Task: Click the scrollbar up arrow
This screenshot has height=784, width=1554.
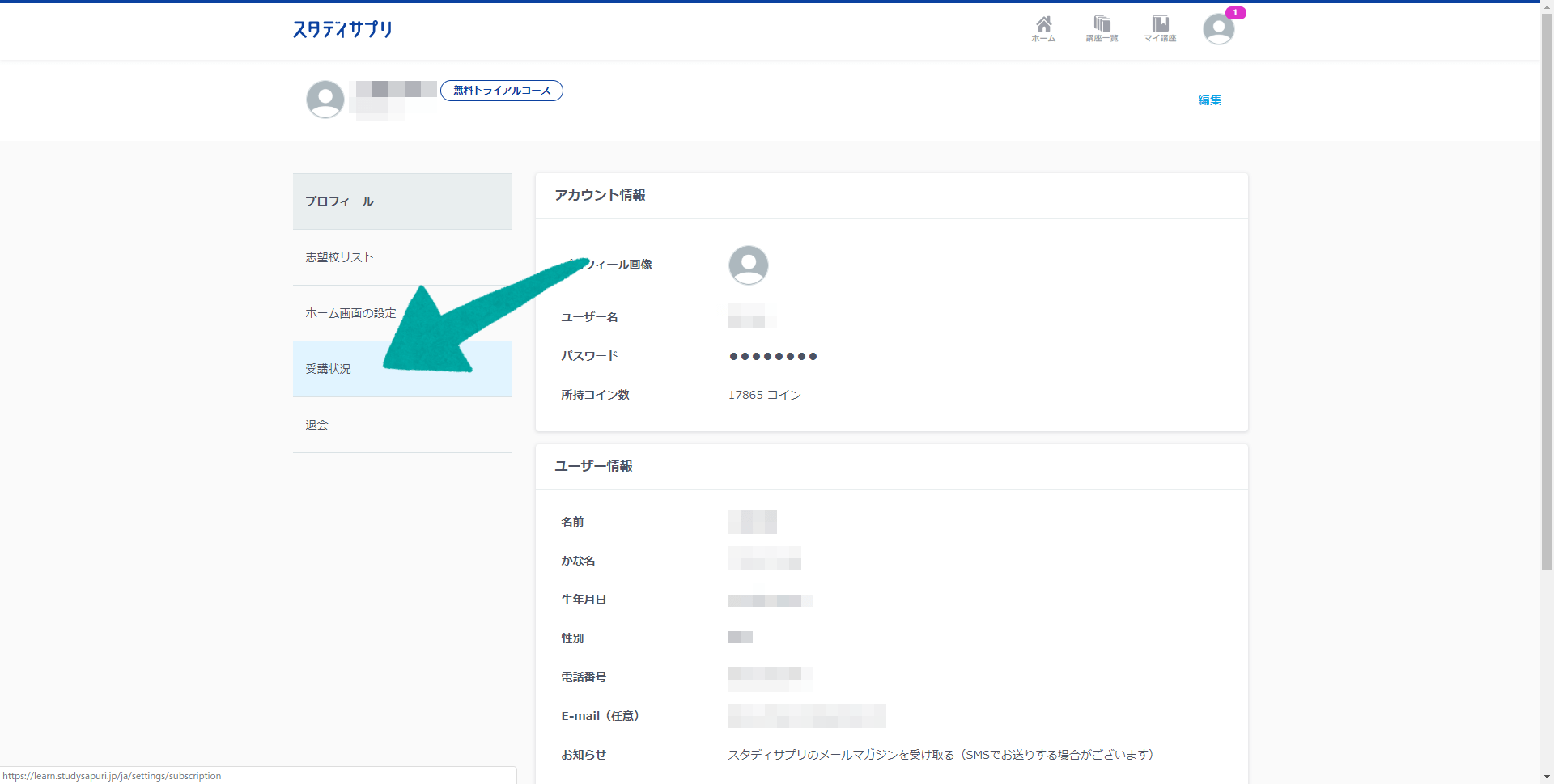Action: tap(1547, 6)
